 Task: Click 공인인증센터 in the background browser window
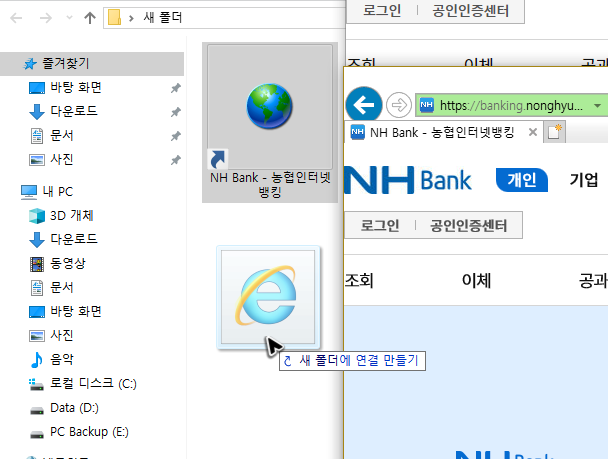coord(470,10)
